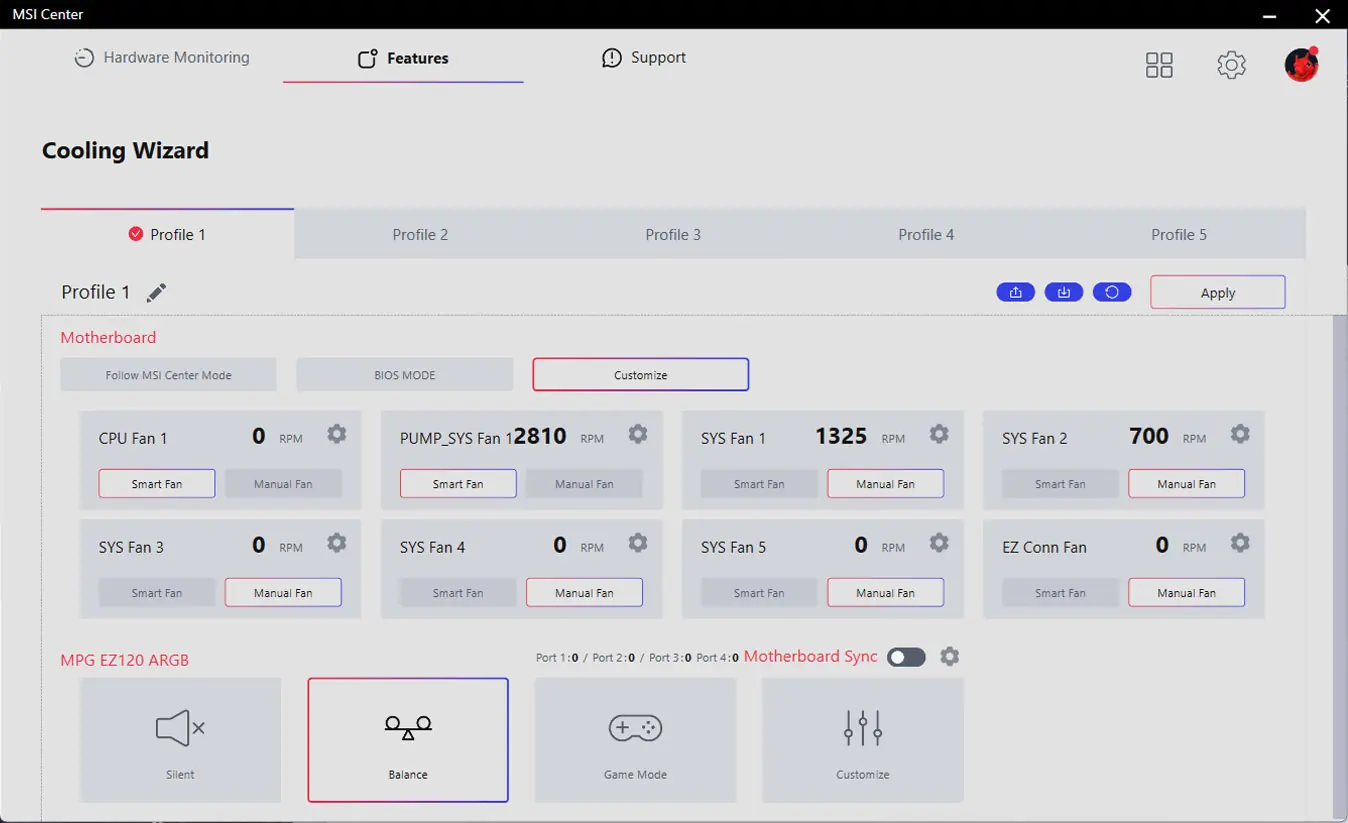Open gear settings beside Motherboard Sync
This screenshot has height=823, width=1348.
point(950,657)
